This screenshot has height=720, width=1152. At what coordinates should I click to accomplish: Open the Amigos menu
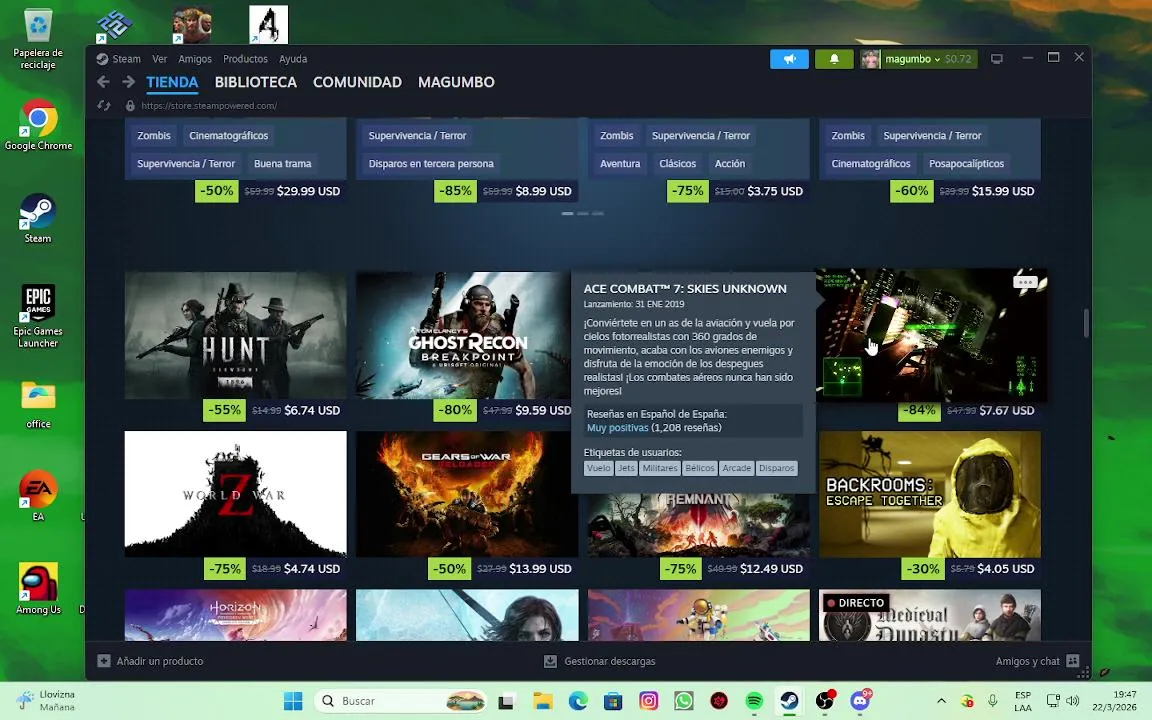tap(195, 59)
